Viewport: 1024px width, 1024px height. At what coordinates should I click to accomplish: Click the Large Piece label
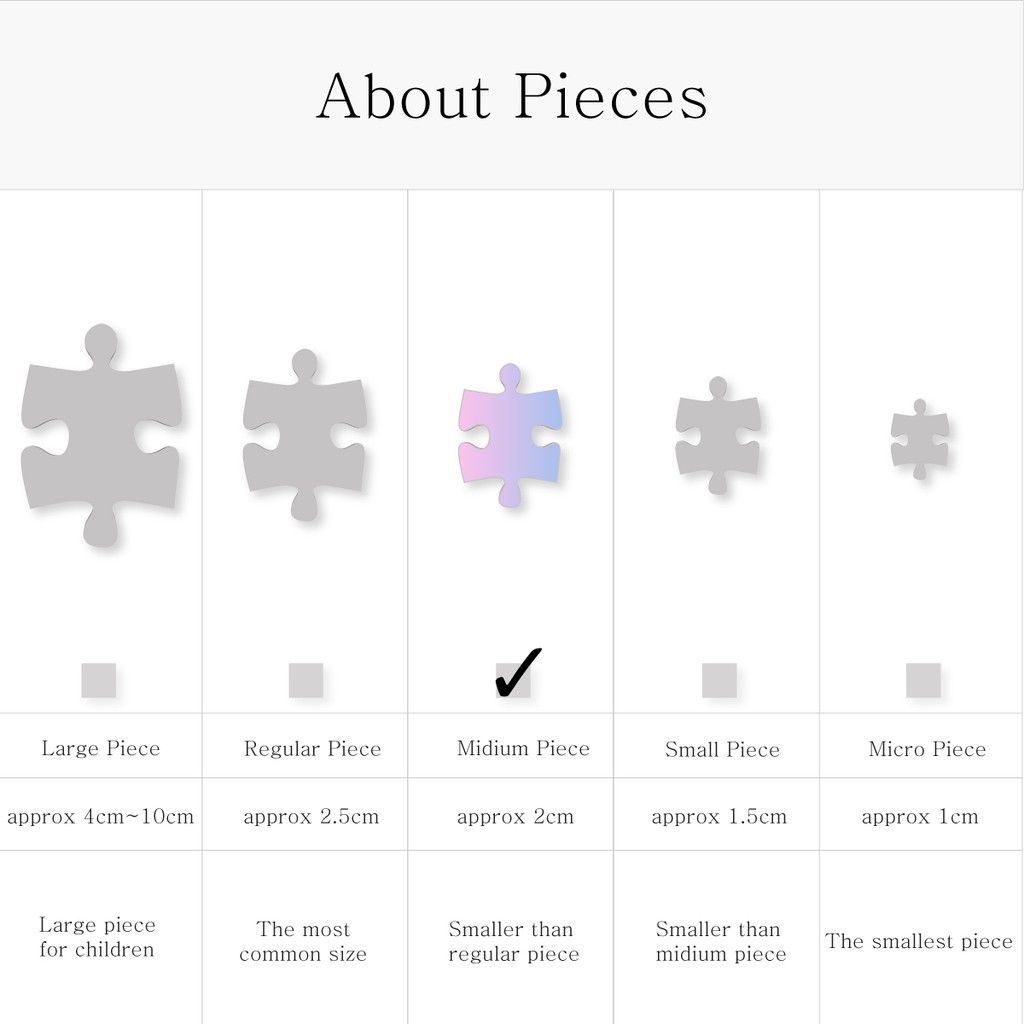[x=100, y=748]
